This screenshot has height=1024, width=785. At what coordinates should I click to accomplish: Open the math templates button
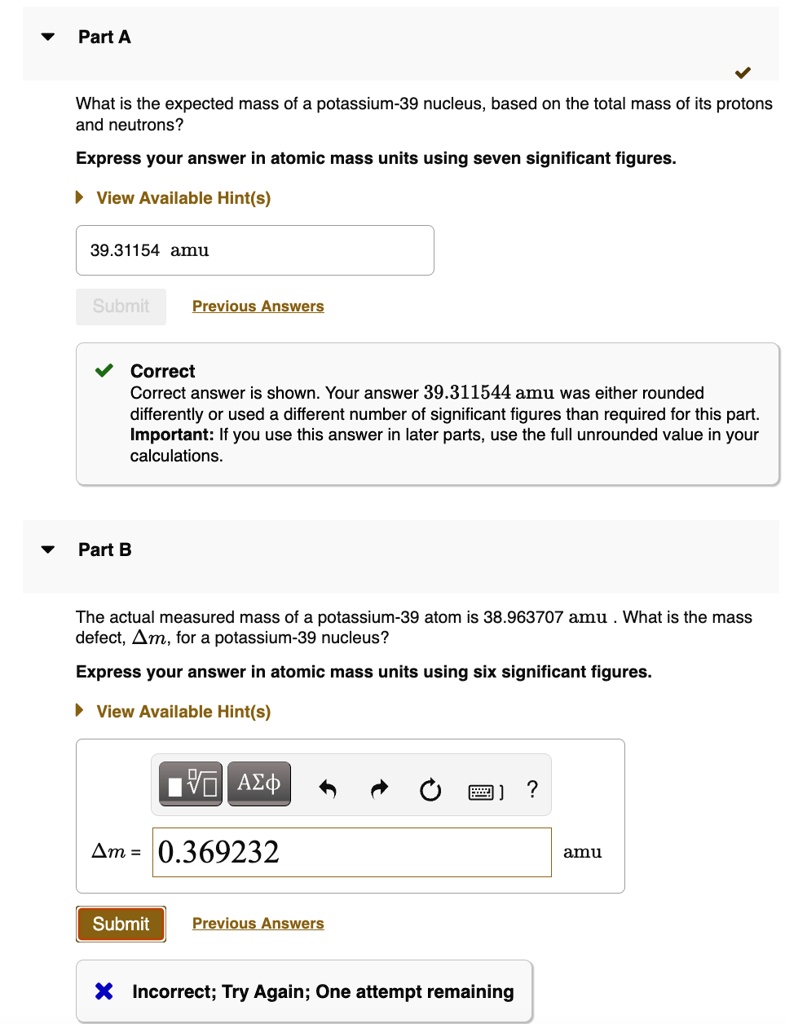click(x=190, y=785)
